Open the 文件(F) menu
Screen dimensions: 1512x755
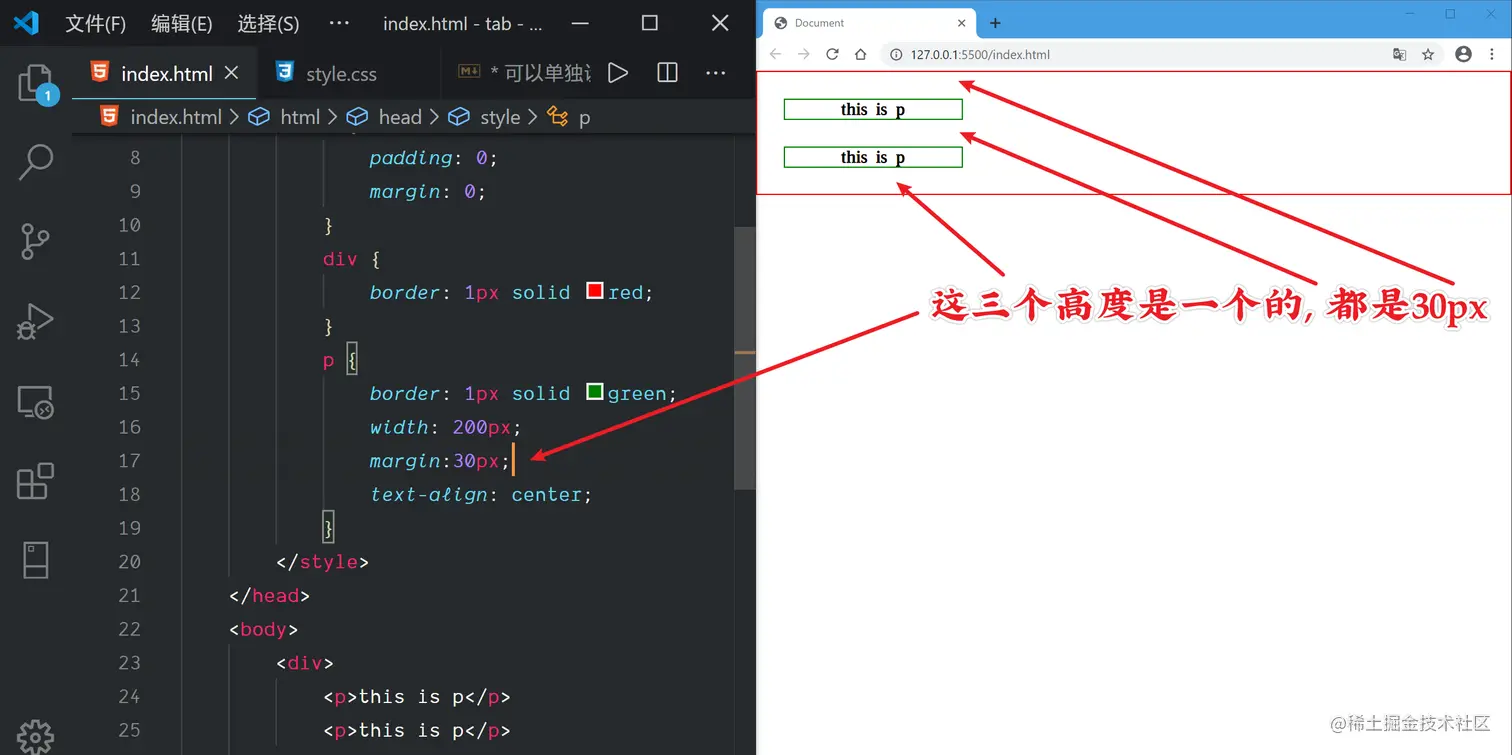pyautogui.click(x=96, y=23)
